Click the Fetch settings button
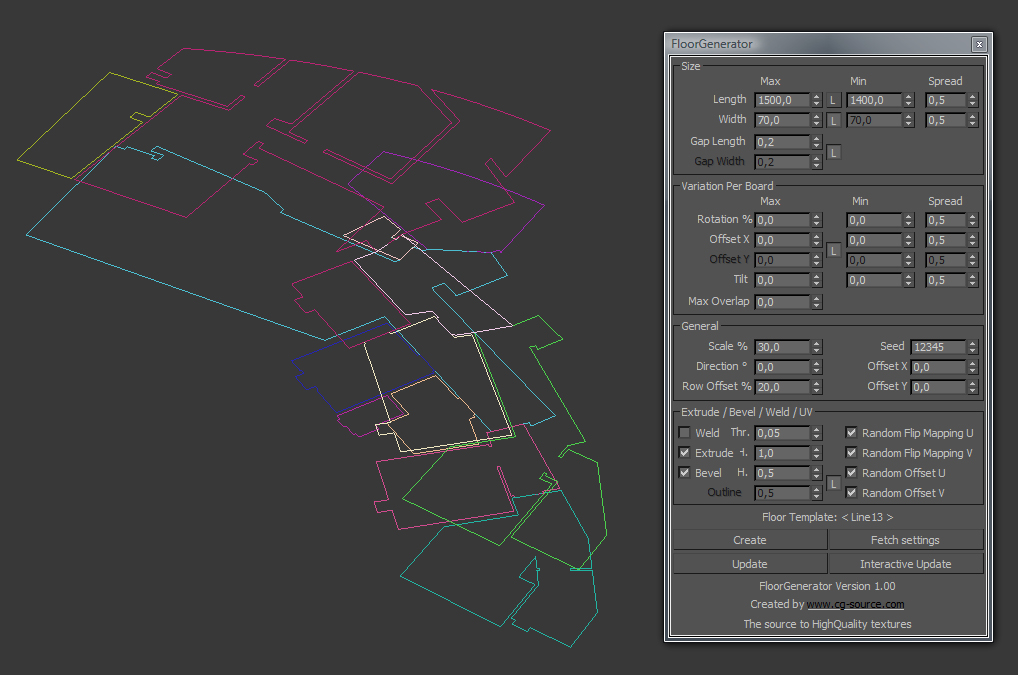Image resolution: width=1018 pixels, height=675 pixels. click(x=906, y=540)
